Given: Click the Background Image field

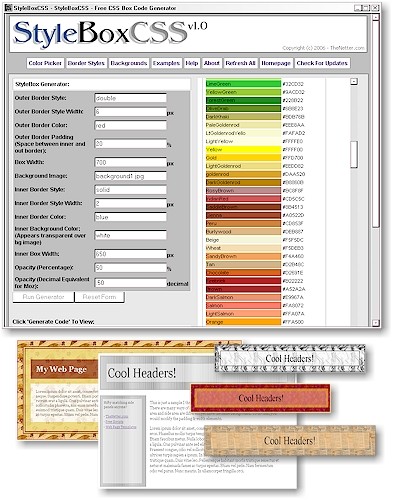Looking at the screenshot, I should [130, 176].
